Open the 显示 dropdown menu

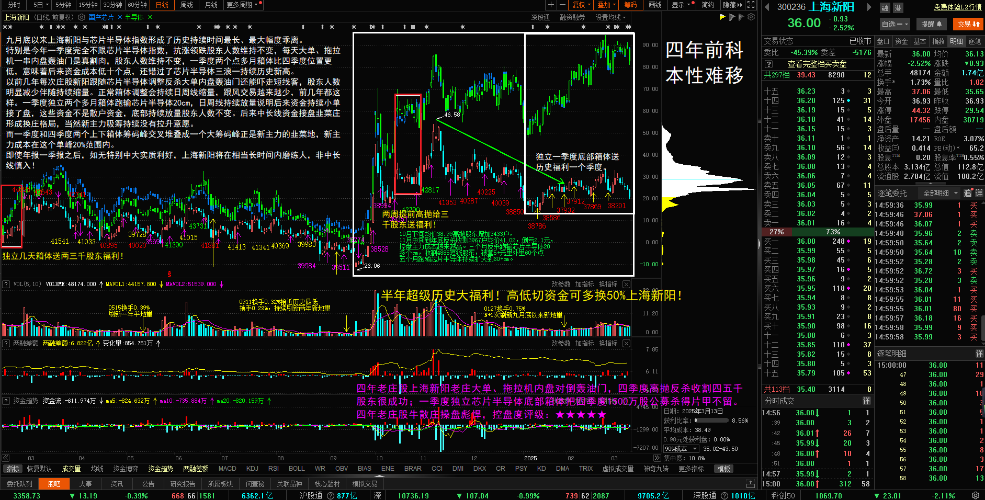click(682, 5)
